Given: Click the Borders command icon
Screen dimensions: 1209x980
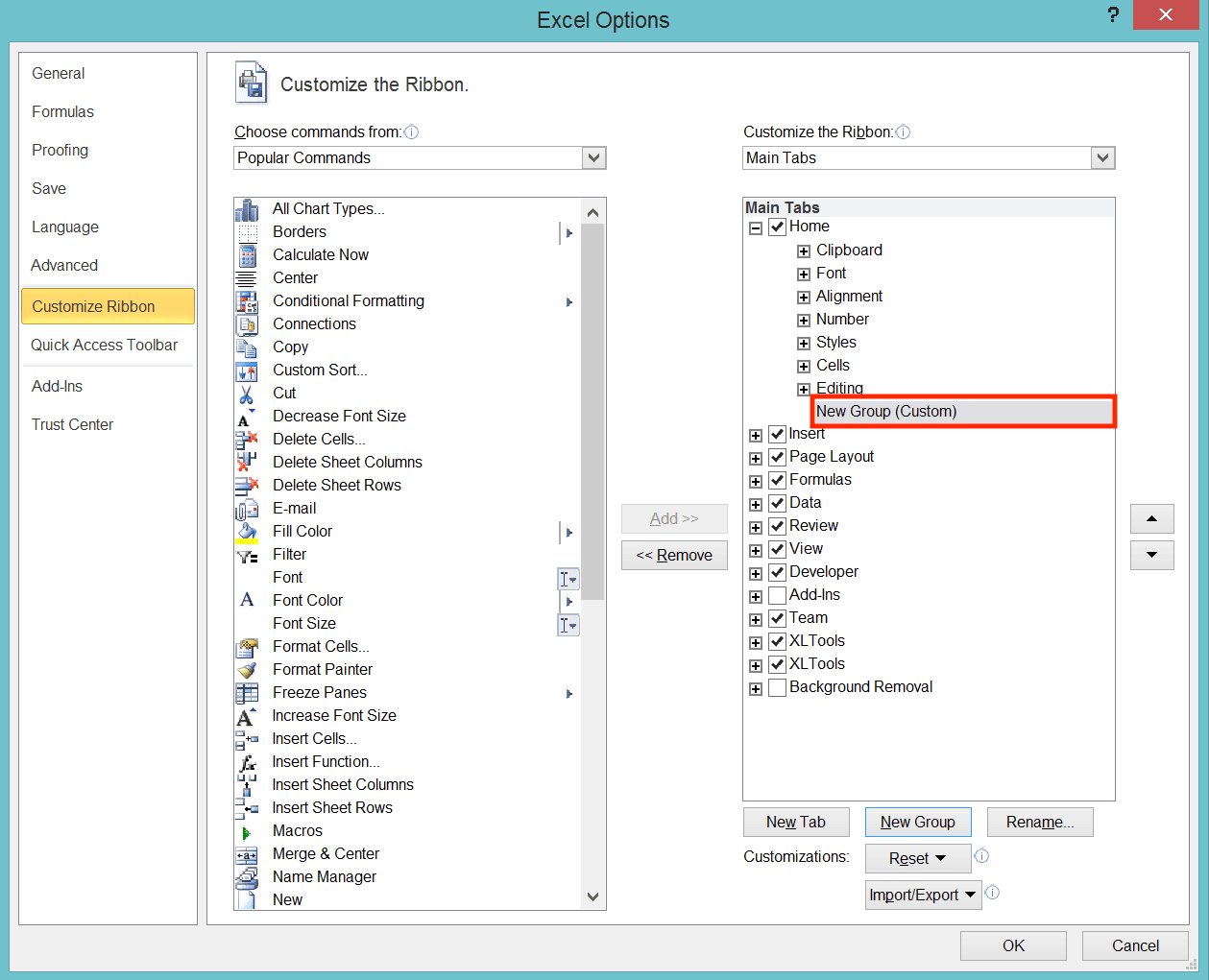Looking at the screenshot, I should click(x=247, y=232).
